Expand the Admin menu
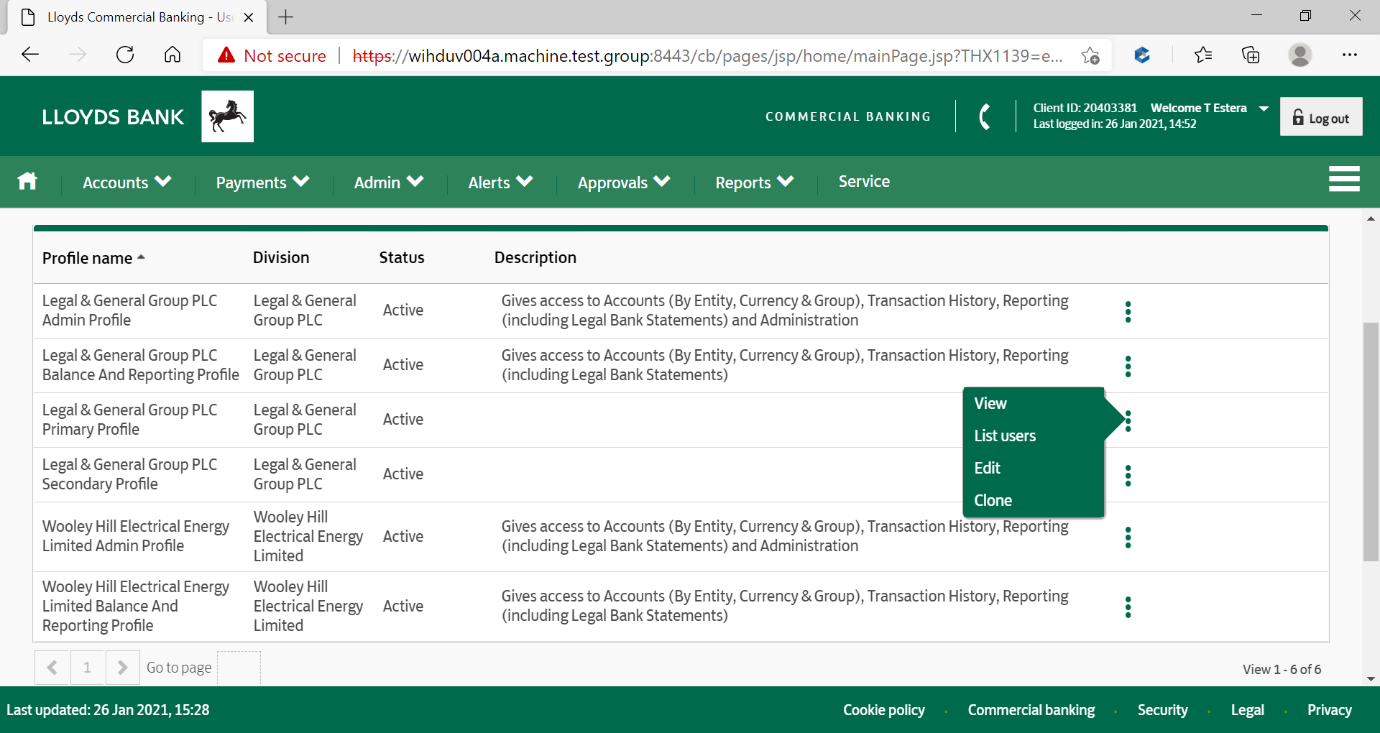This screenshot has width=1380, height=733. pos(389,182)
